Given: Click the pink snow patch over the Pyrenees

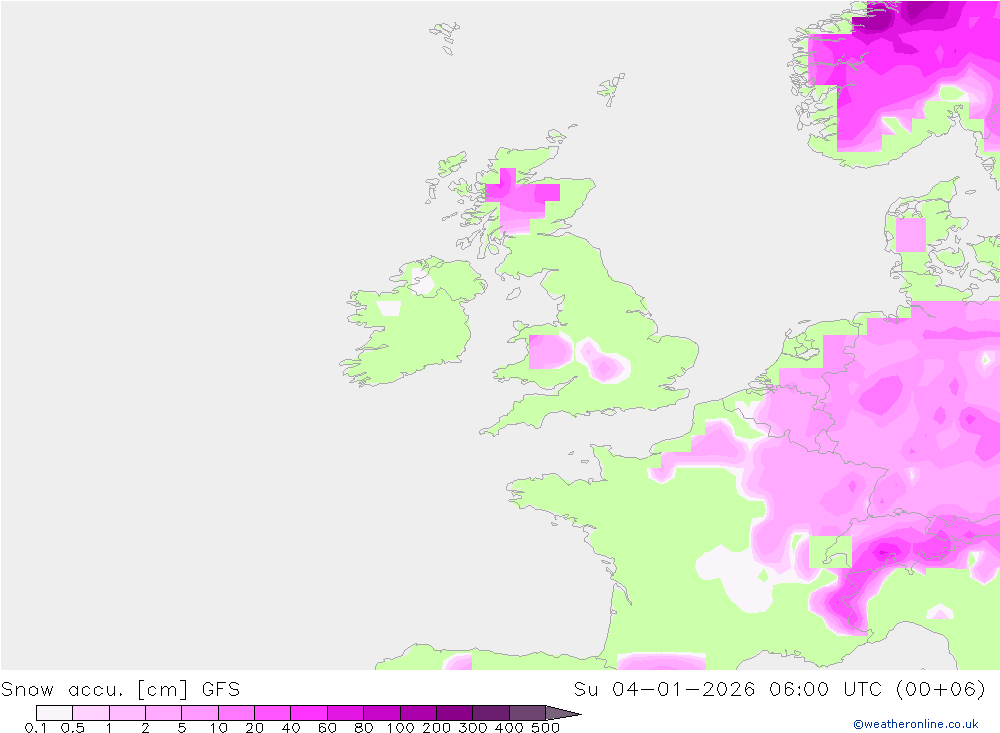Looking at the screenshot, I should 661,661.
